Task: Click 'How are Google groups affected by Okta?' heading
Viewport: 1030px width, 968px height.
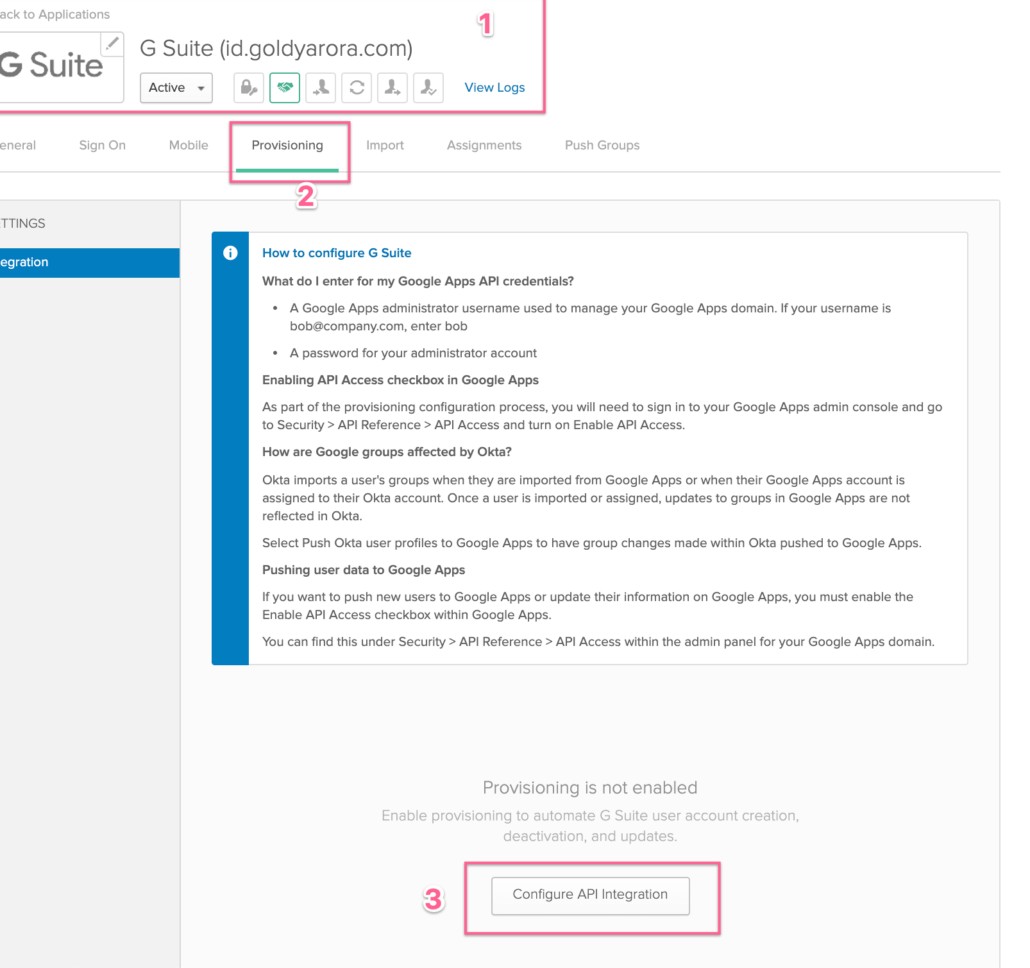Action: pyautogui.click(x=387, y=452)
